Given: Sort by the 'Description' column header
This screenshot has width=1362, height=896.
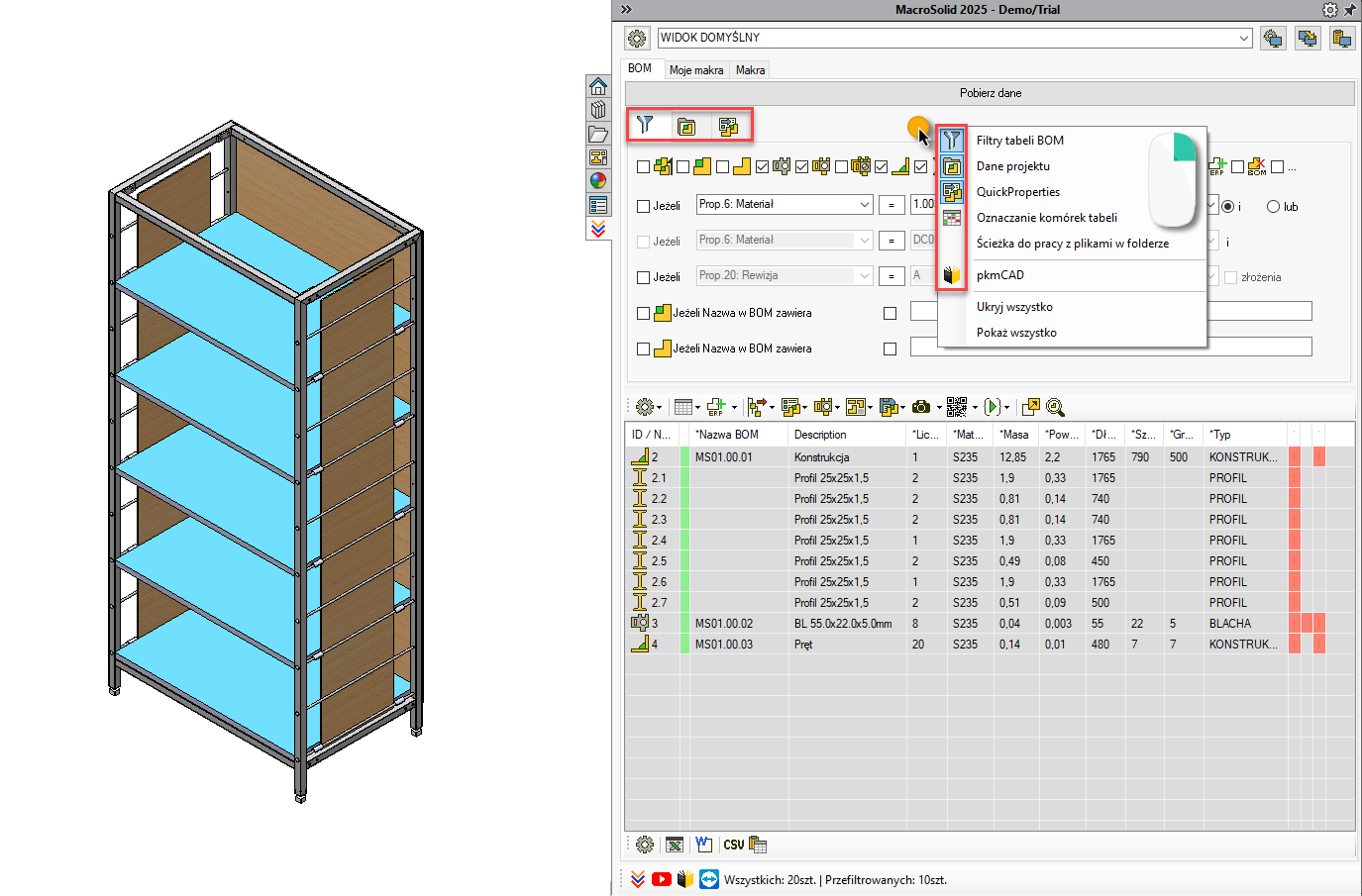Looking at the screenshot, I should pos(846,435).
